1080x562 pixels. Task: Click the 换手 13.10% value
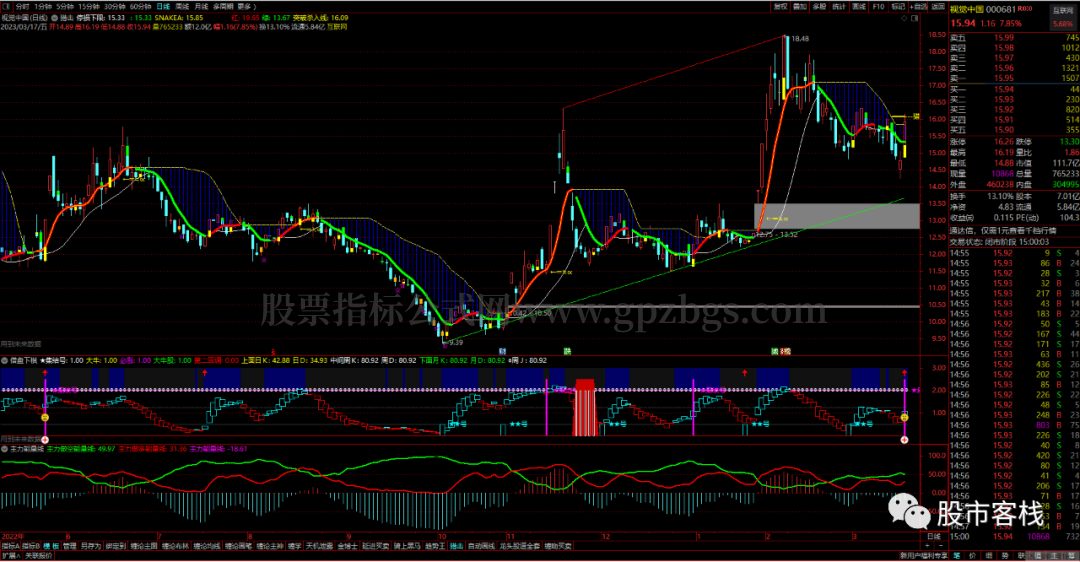pyautogui.click(x=1000, y=196)
